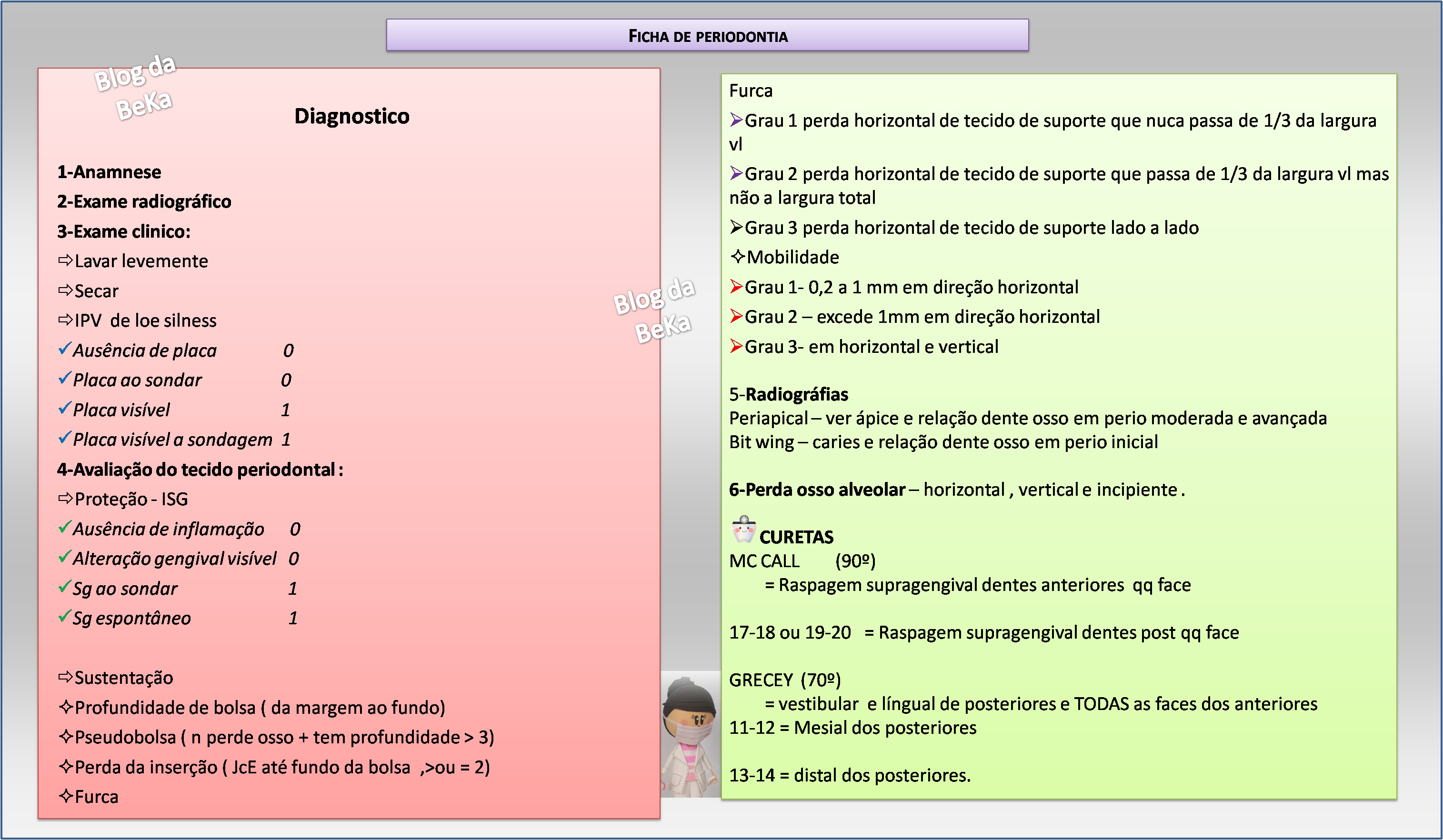Click star bullet before Mobilidade
Image resolution: width=1443 pixels, height=840 pixels.
tap(738, 257)
